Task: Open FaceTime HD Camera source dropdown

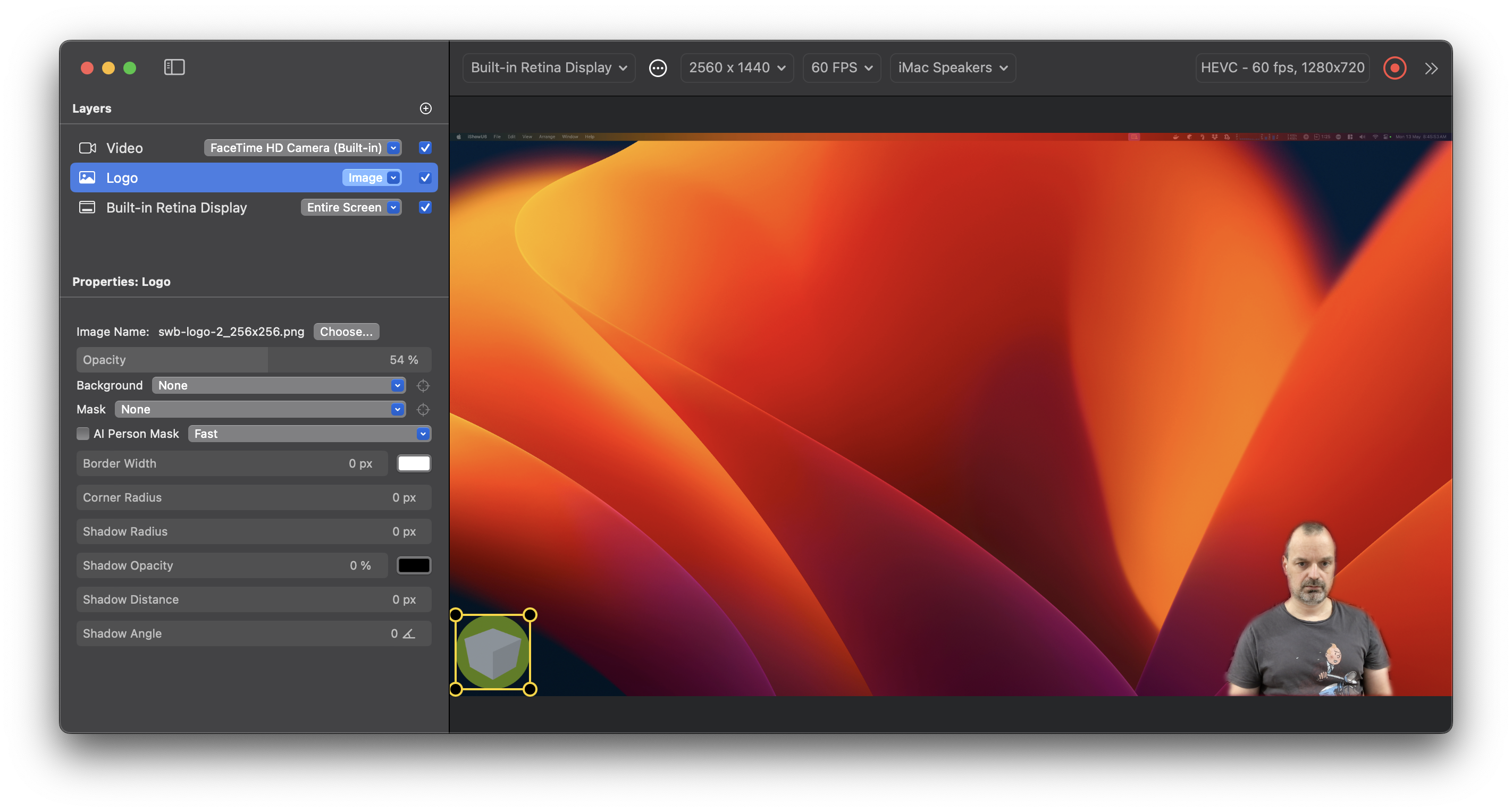Action: coord(303,148)
